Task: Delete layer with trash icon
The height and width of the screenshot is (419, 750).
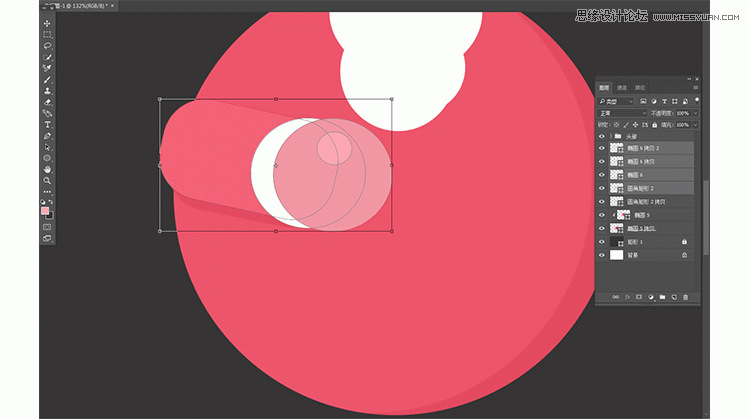Action: tap(685, 297)
